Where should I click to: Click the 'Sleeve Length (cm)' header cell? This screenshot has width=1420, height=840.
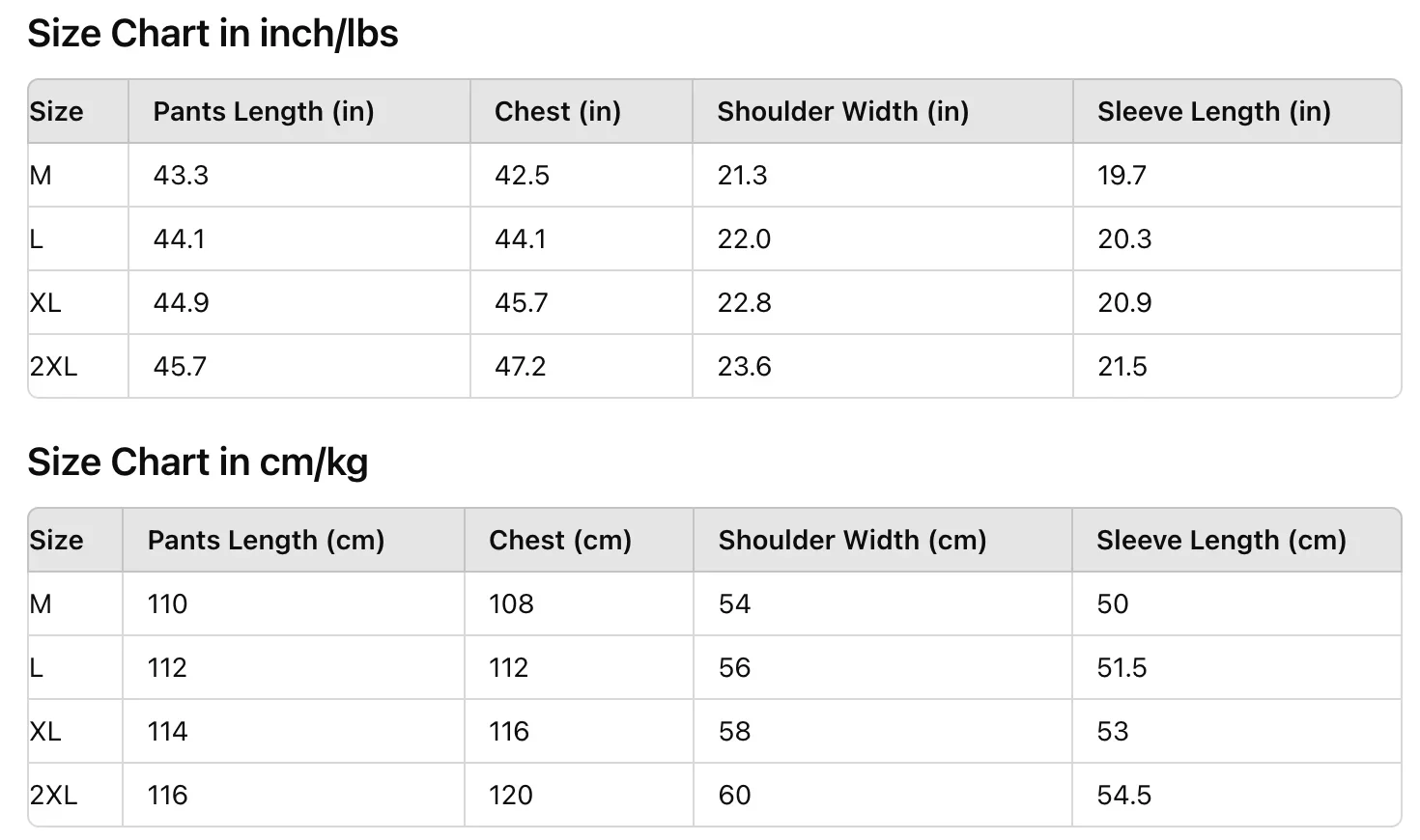point(1236,540)
